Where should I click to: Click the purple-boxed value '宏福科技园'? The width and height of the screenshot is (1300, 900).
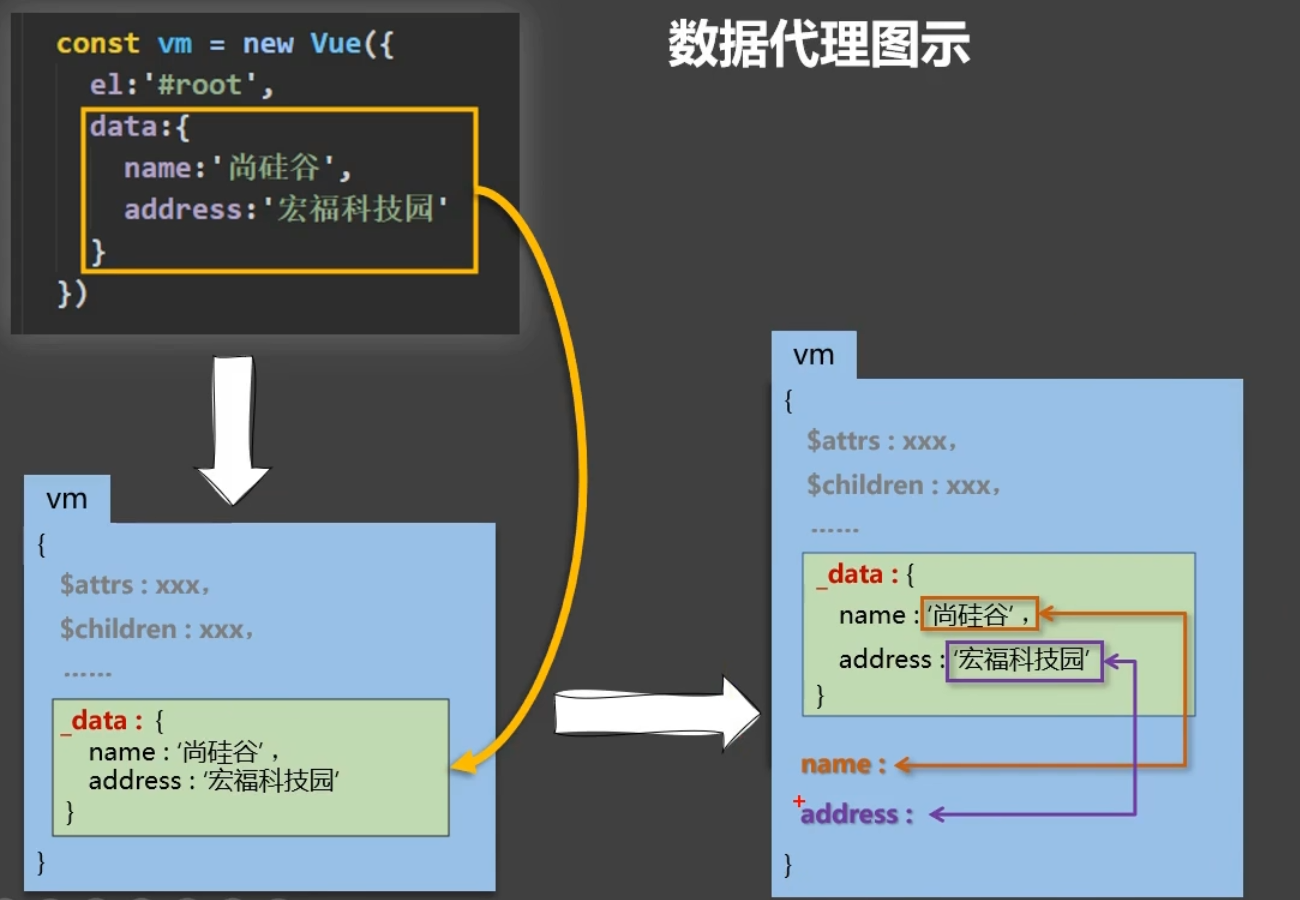point(1025,661)
